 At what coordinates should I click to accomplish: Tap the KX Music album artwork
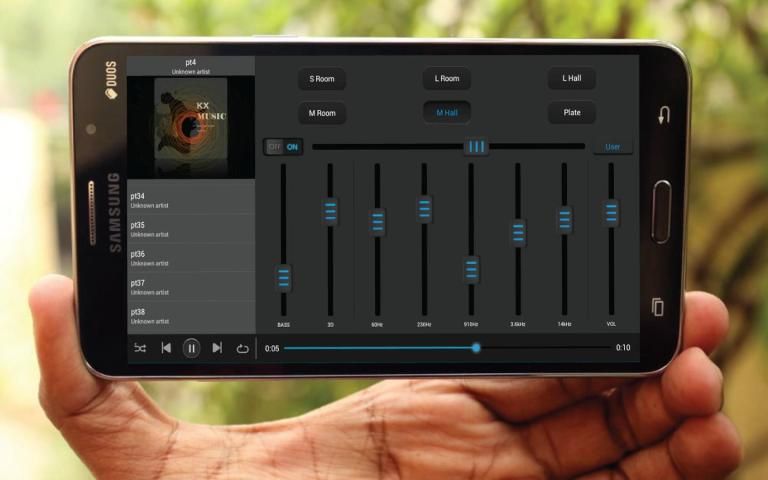click(191, 127)
